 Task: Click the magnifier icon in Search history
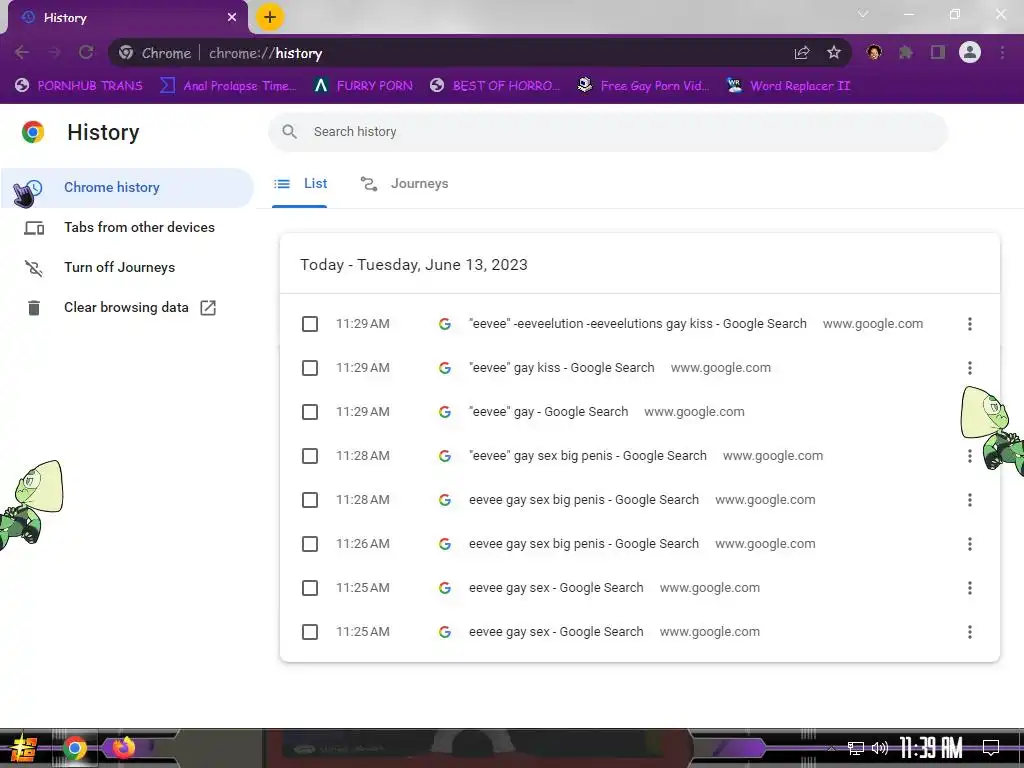289,131
